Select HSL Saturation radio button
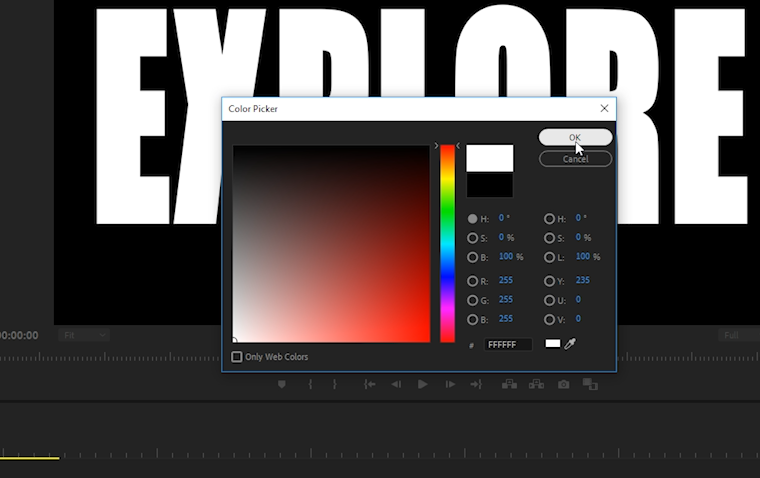Viewport: 760px width, 478px height. [549, 238]
